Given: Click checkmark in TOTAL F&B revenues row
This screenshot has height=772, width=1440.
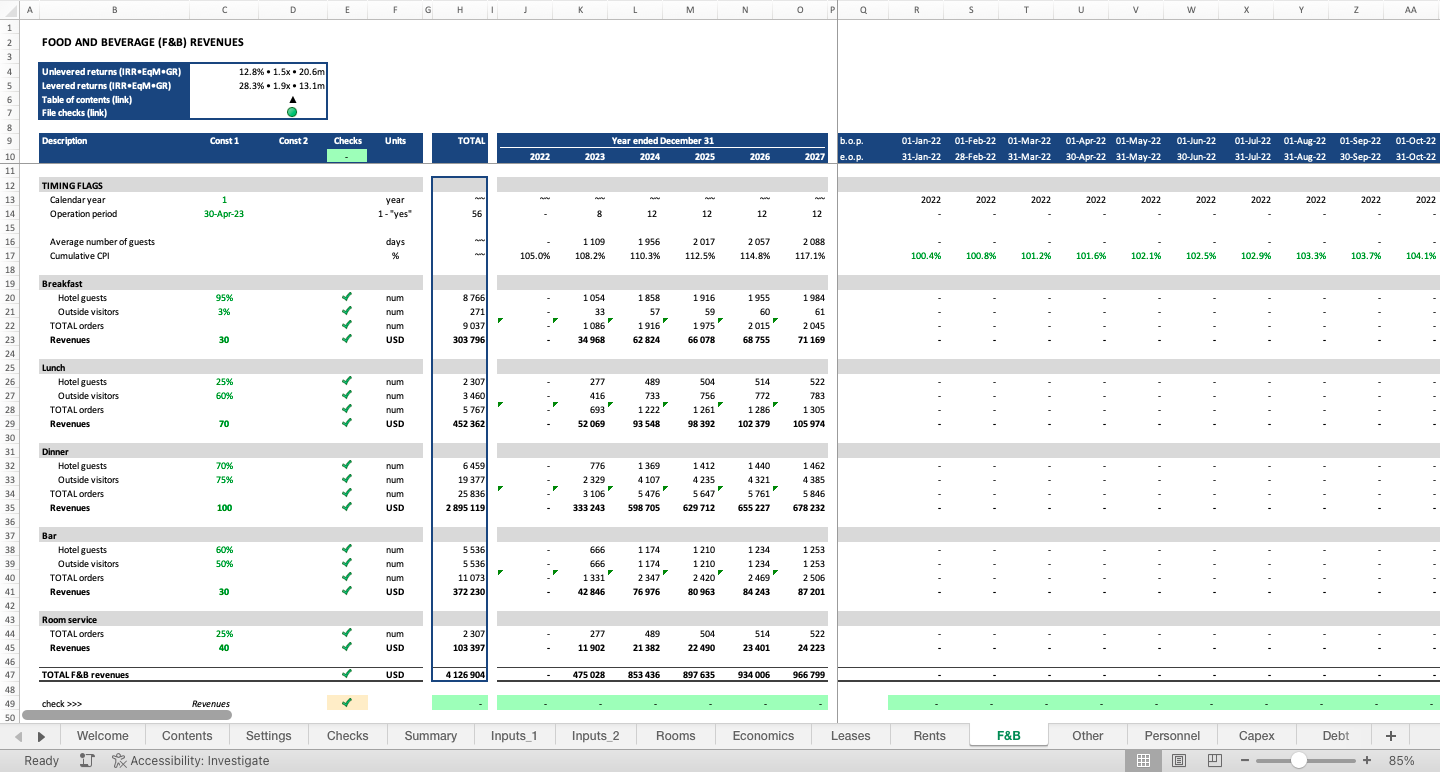Looking at the screenshot, I should click(346, 674).
